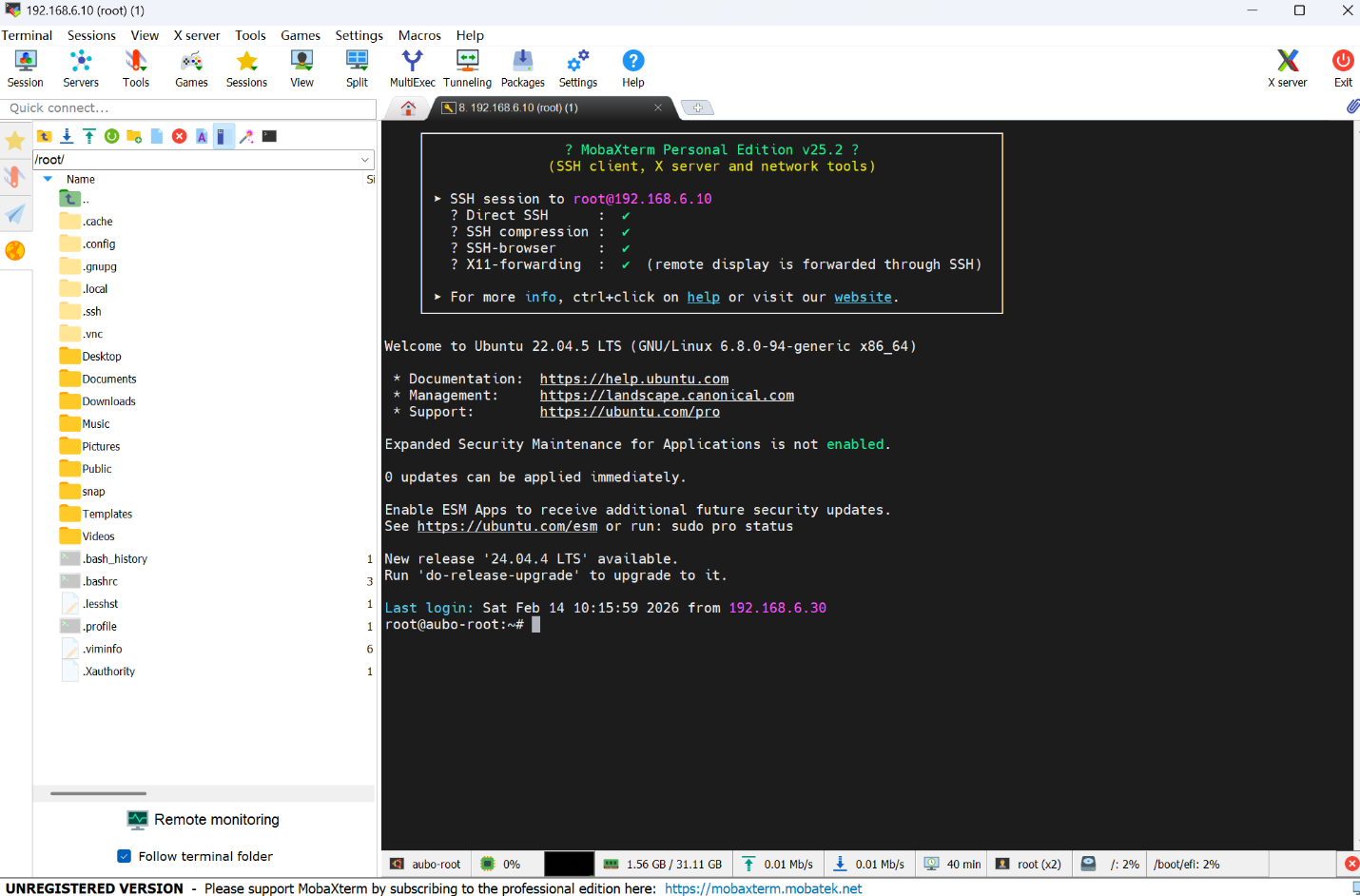
Task: Click red delete icon in SFTP toolbar
Action: coord(179,136)
